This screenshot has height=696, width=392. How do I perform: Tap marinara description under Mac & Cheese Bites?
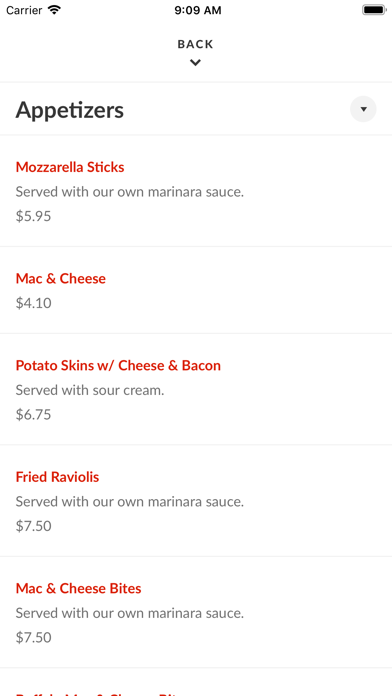(130, 613)
